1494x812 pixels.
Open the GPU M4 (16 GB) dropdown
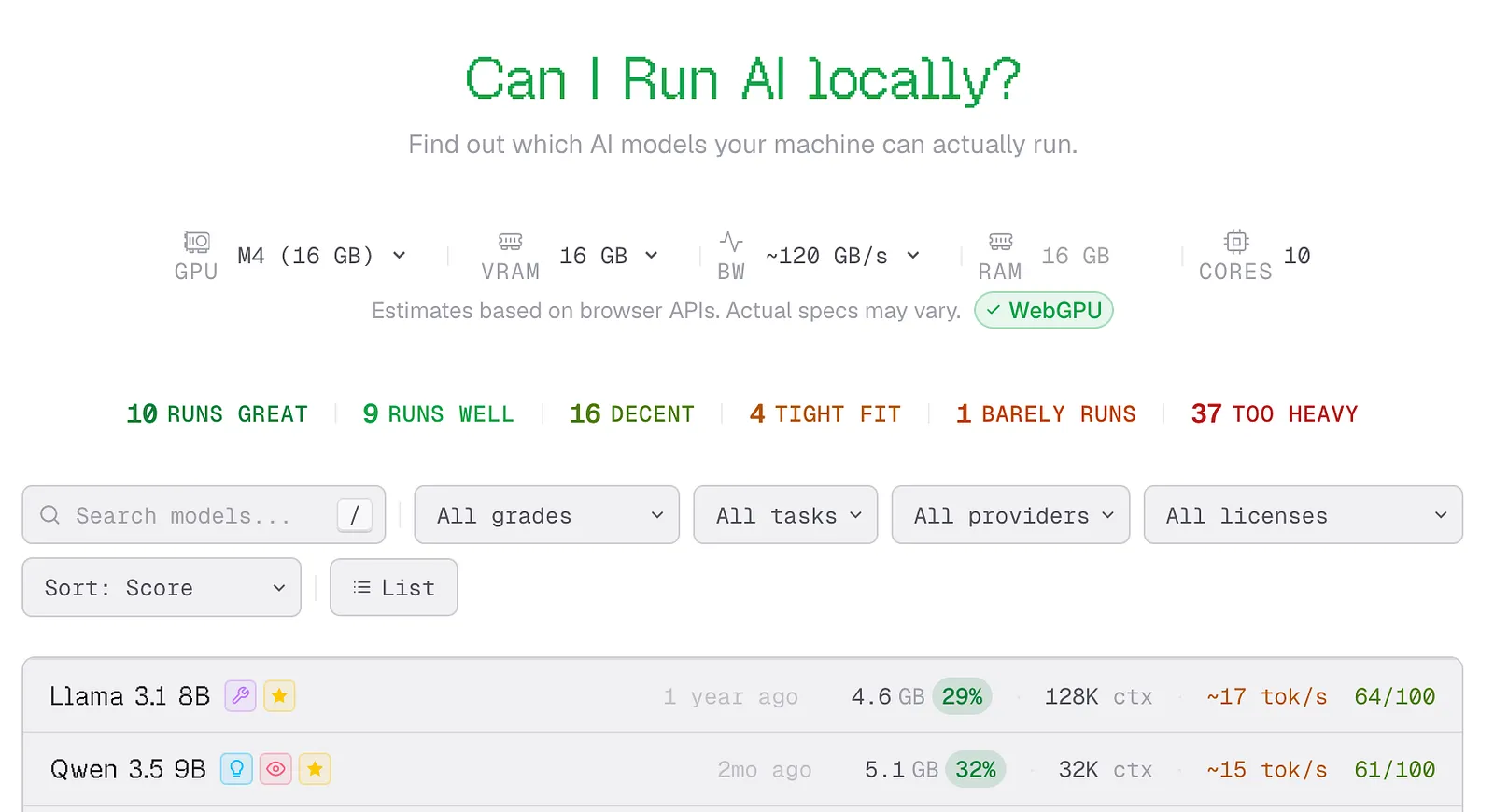(321, 256)
